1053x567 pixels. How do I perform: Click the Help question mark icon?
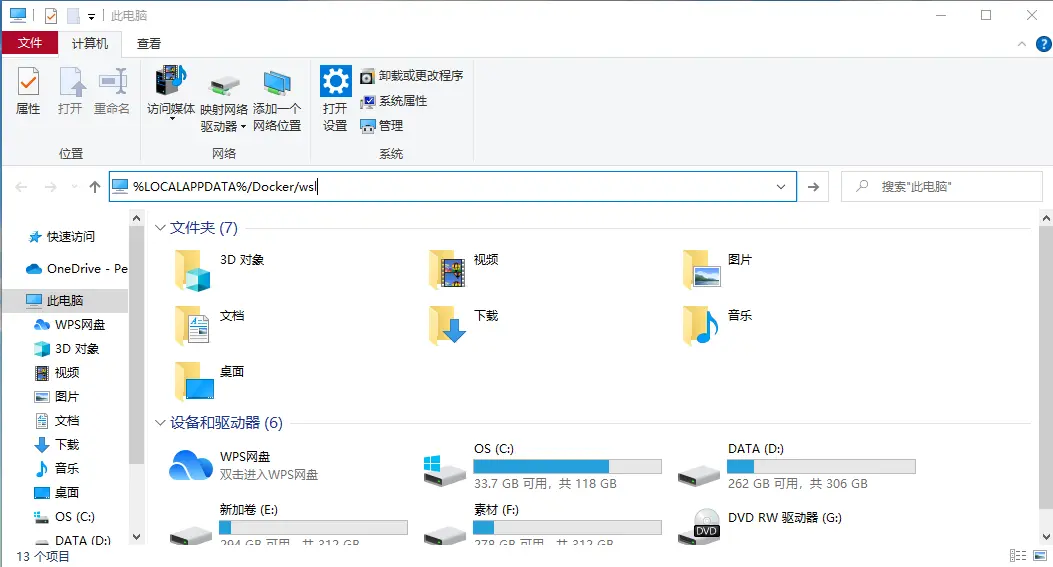click(1041, 43)
